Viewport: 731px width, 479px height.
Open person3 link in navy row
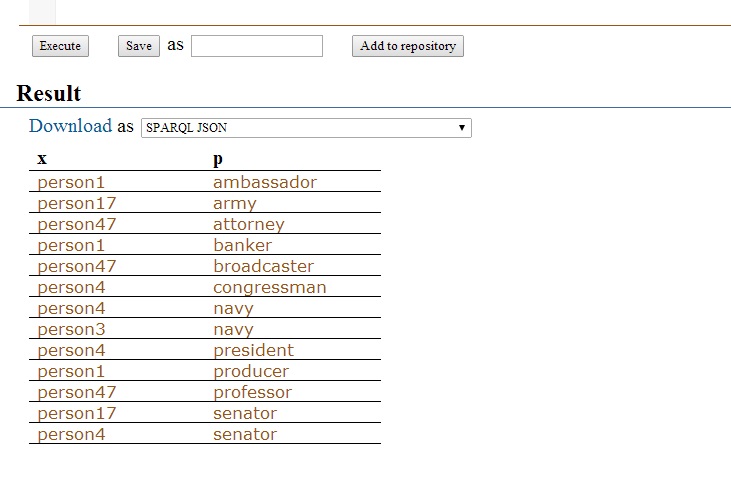coord(71,329)
